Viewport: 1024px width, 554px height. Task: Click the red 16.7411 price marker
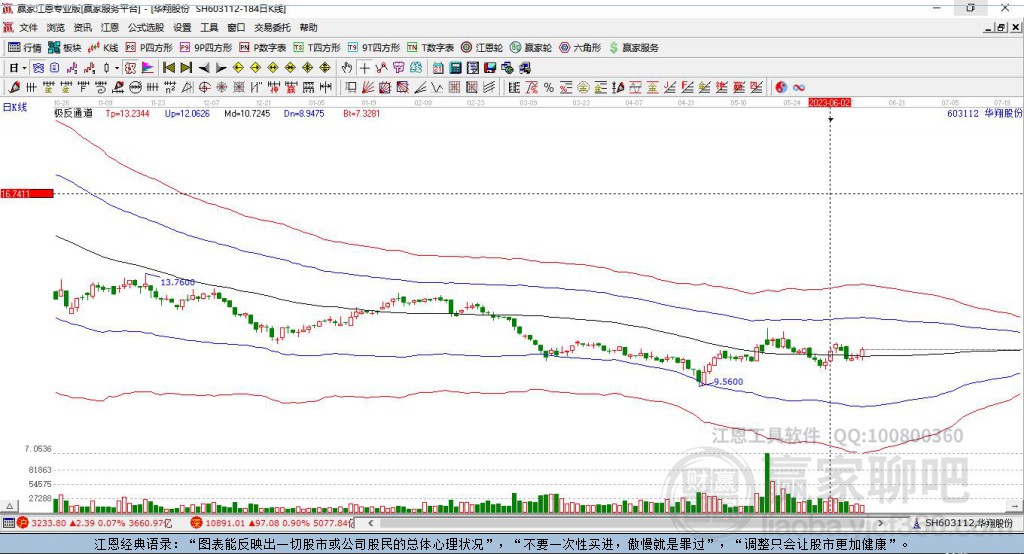(x=27, y=193)
